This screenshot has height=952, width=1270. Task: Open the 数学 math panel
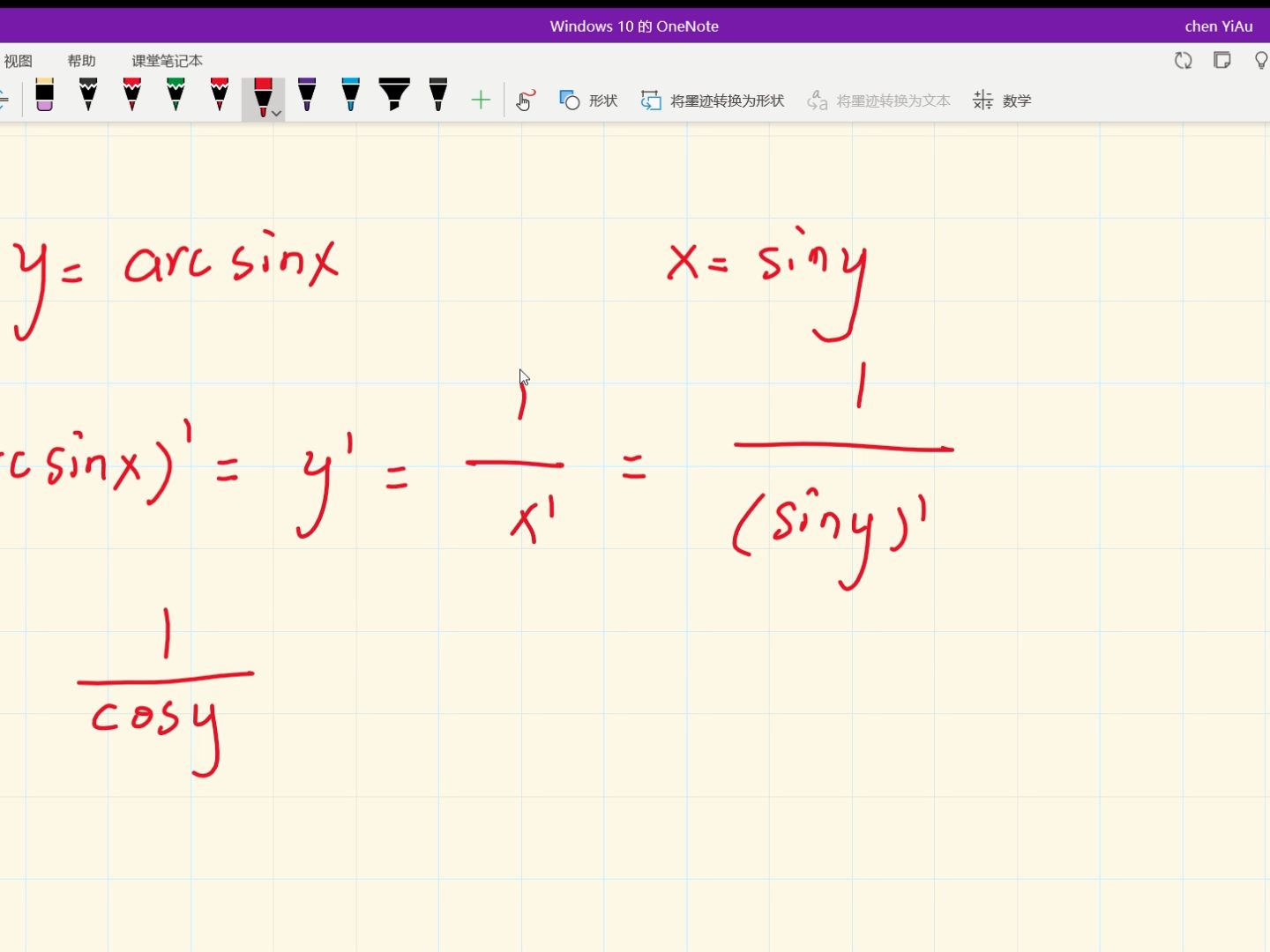[x=1002, y=100]
